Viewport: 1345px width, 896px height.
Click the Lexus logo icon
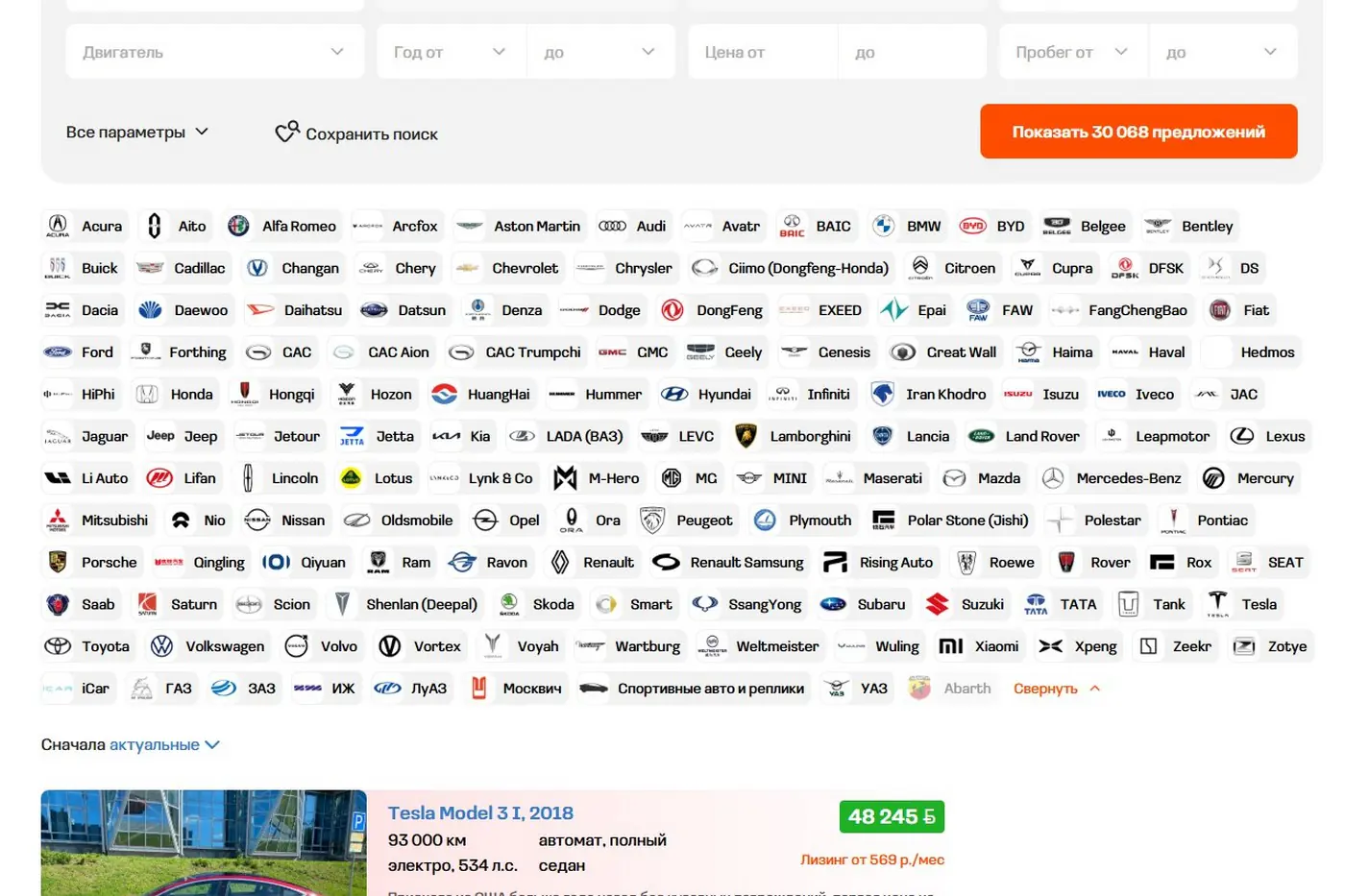(1242, 436)
